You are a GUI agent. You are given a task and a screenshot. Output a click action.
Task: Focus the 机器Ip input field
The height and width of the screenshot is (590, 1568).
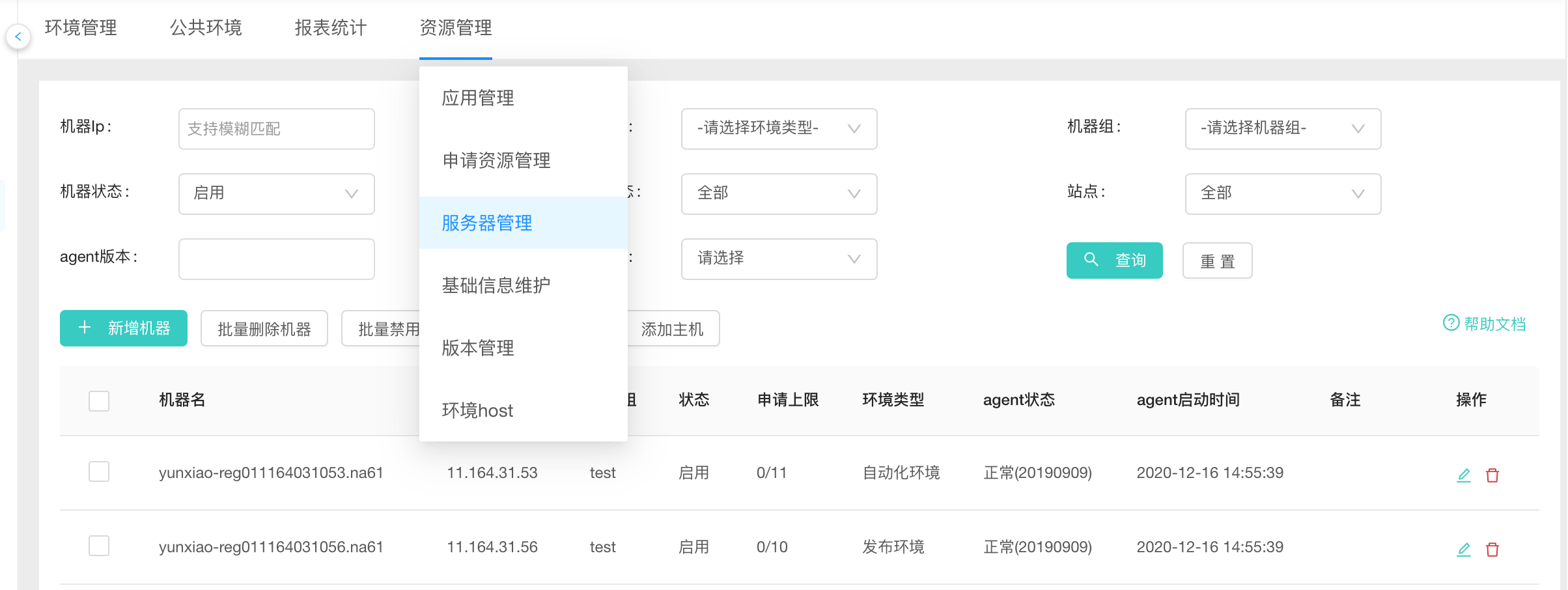277,128
